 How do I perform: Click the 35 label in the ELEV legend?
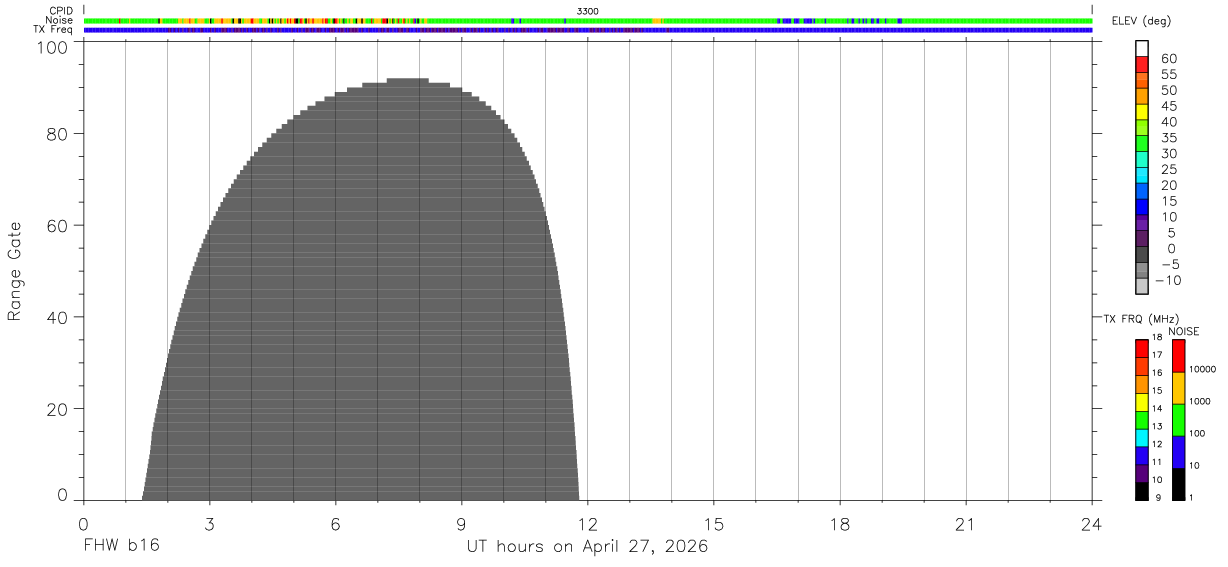pyautogui.click(x=1168, y=137)
